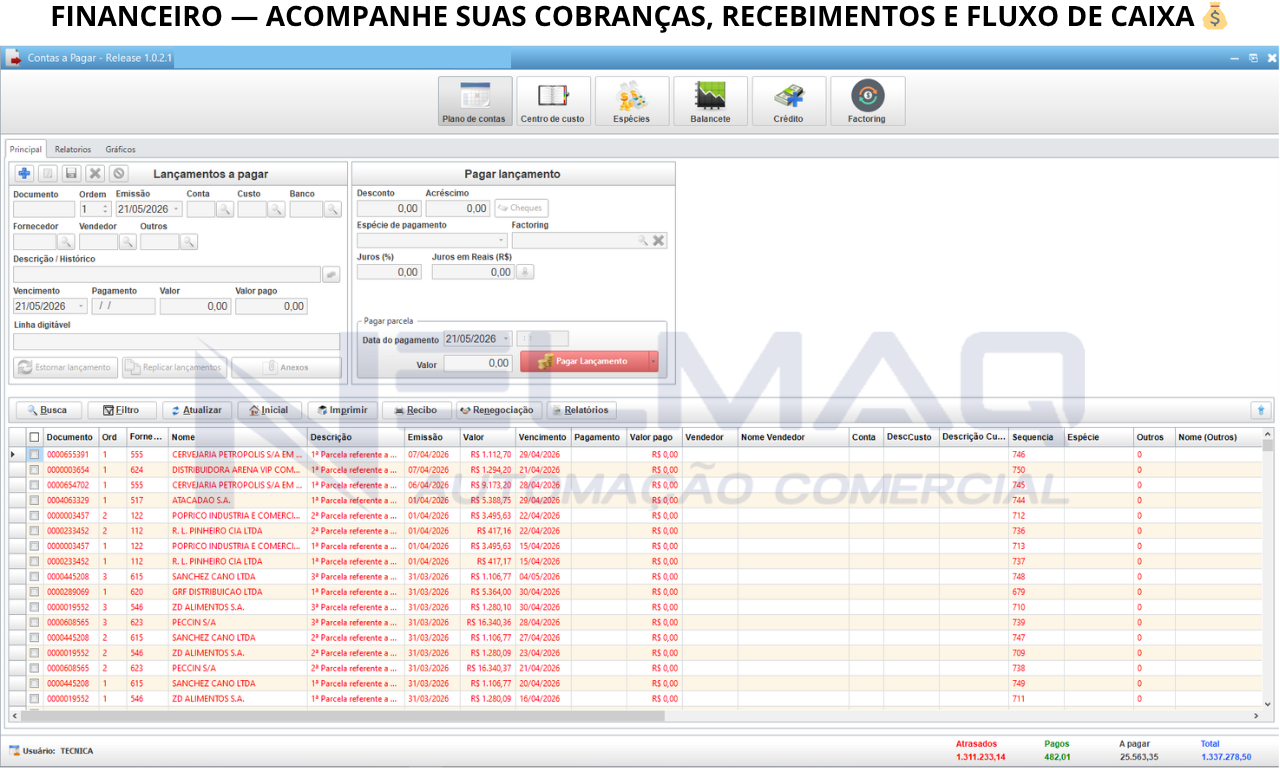Click the Filtro button
The width and height of the screenshot is (1280, 768).
(122, 410)
